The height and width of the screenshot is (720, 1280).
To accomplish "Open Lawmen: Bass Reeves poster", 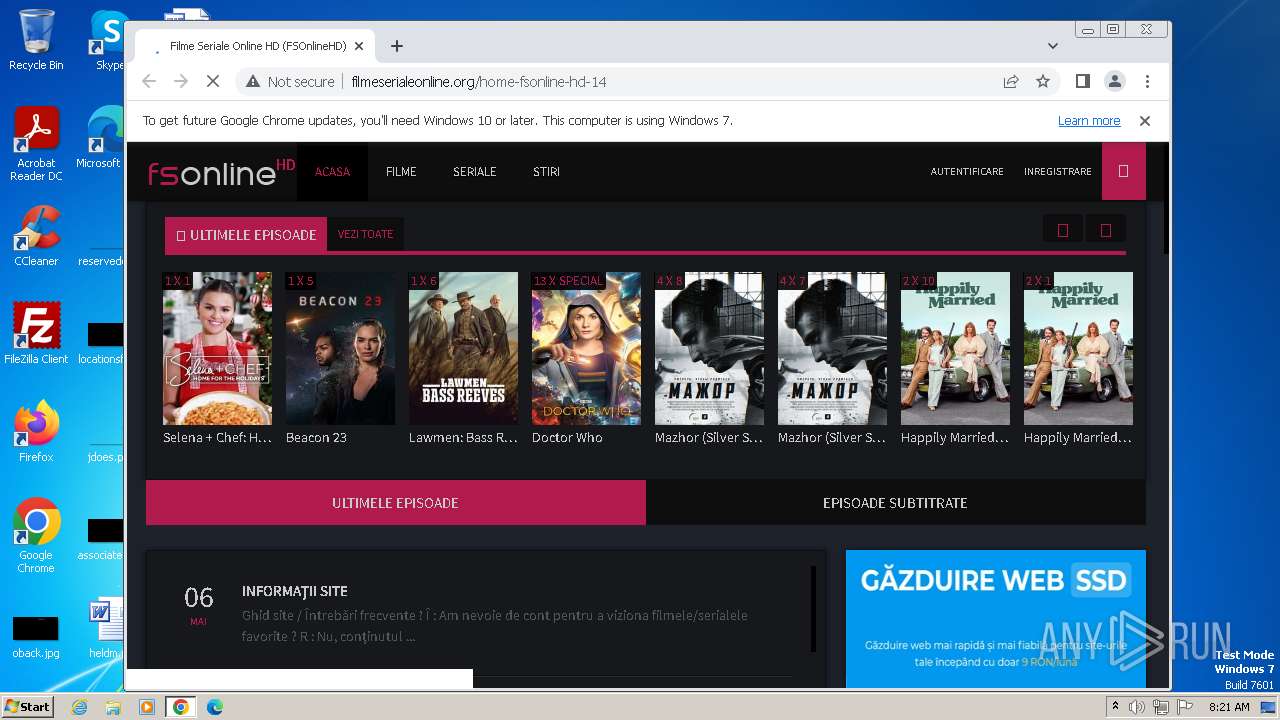I will [x=463, y=348].
